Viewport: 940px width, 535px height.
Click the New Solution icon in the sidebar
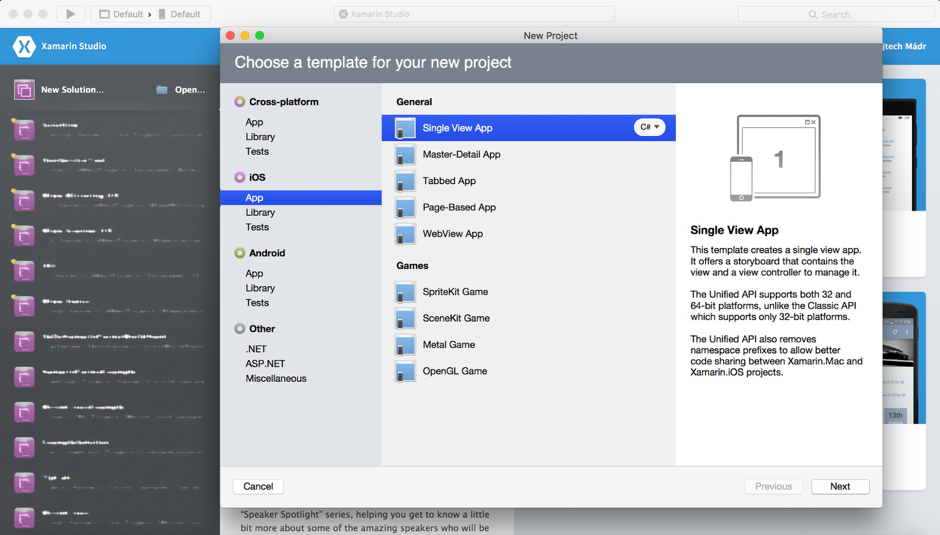point(24,90)
